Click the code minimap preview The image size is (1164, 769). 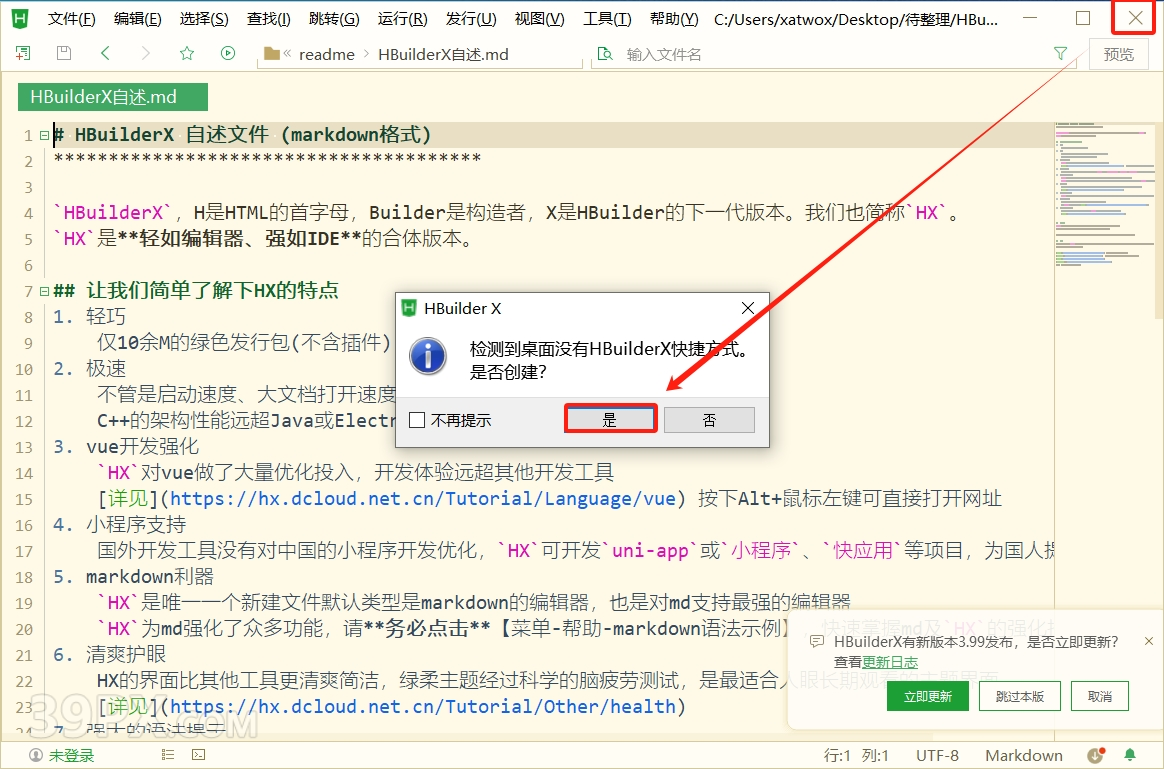pos(1106,194)
